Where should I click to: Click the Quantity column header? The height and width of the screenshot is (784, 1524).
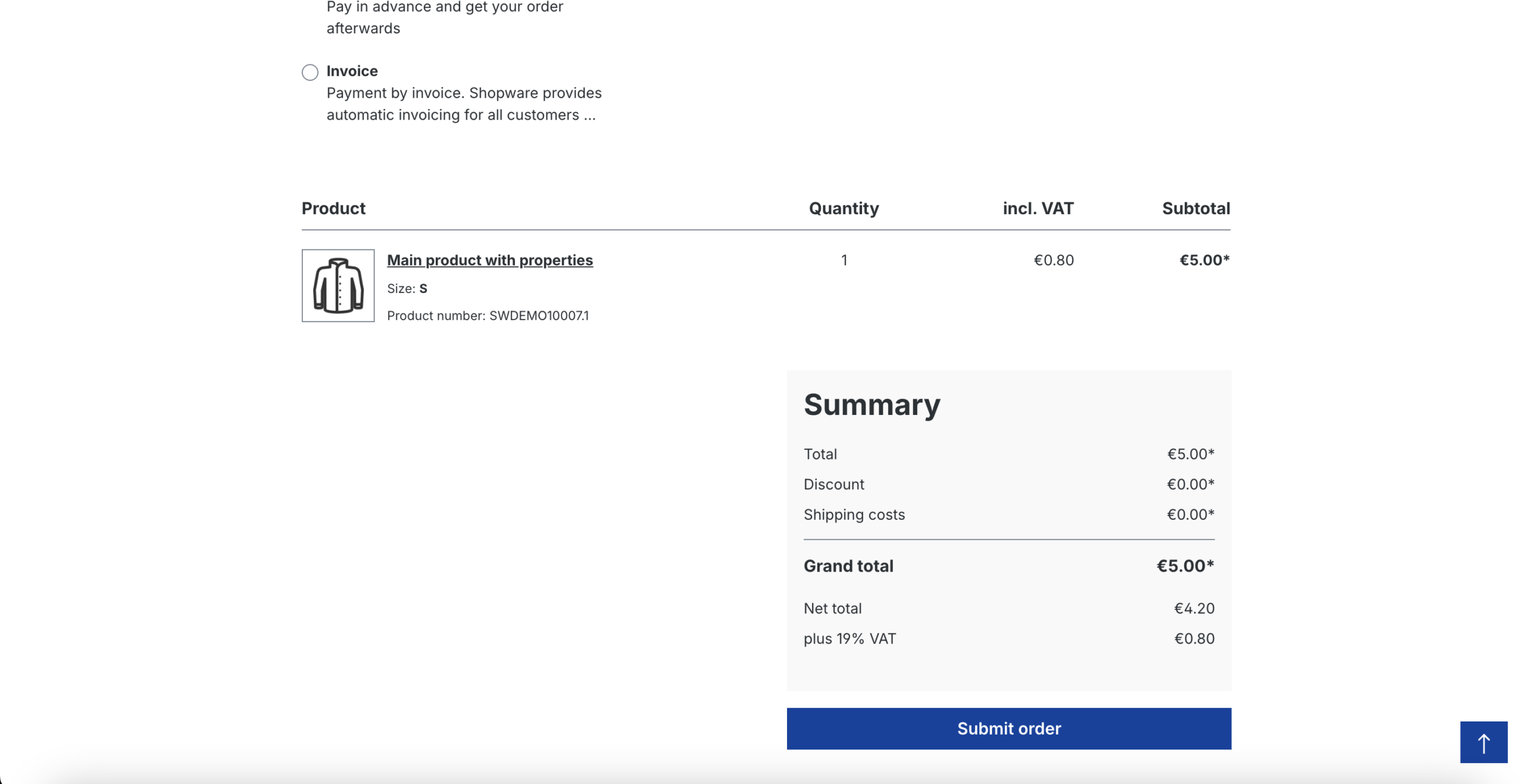(x=844, y=208)
